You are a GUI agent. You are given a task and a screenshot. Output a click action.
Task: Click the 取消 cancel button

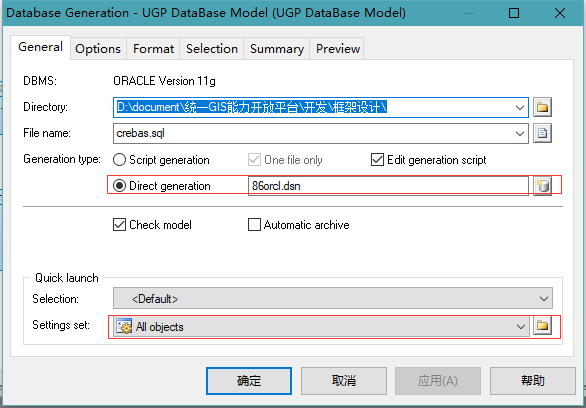click(x=344, y=381)
